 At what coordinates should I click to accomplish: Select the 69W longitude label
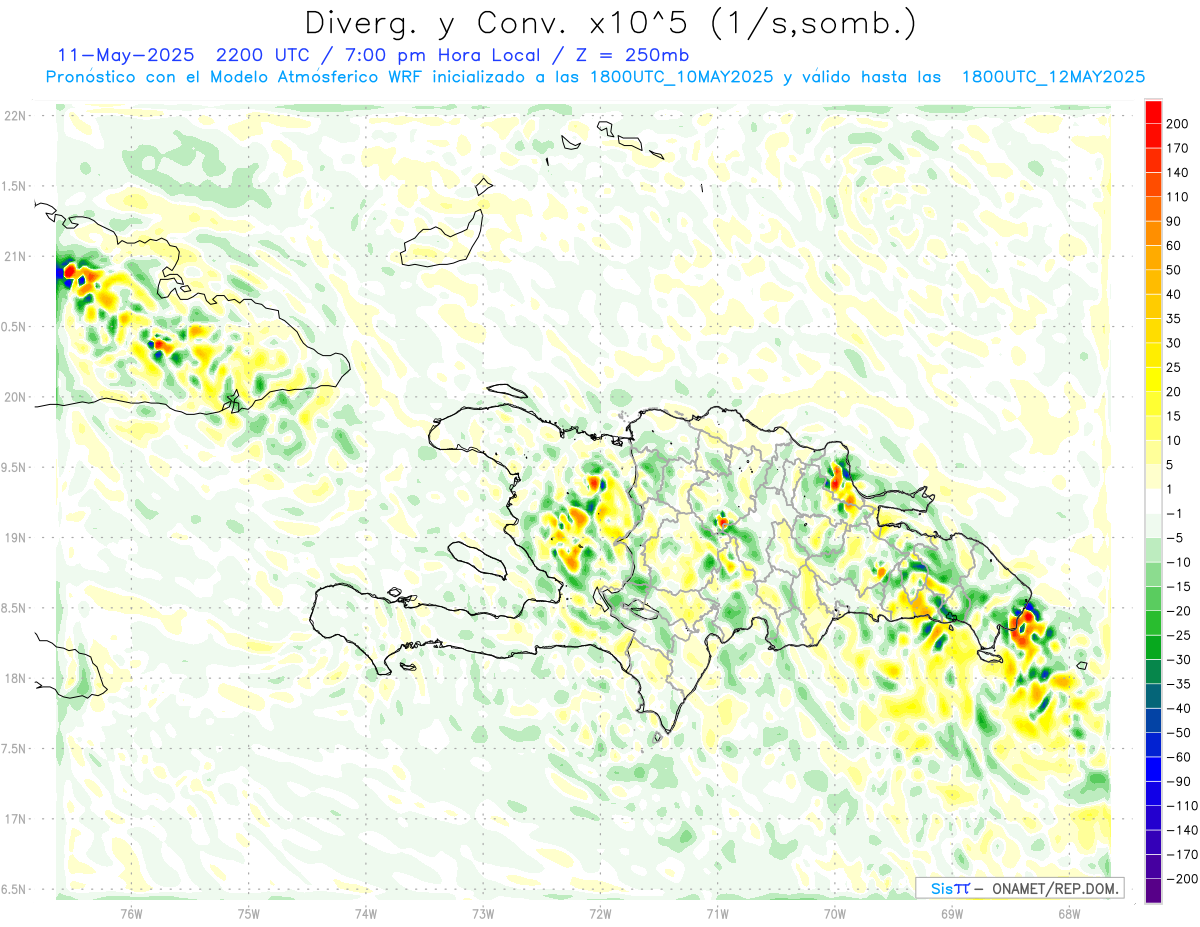[x=951, y=912]
